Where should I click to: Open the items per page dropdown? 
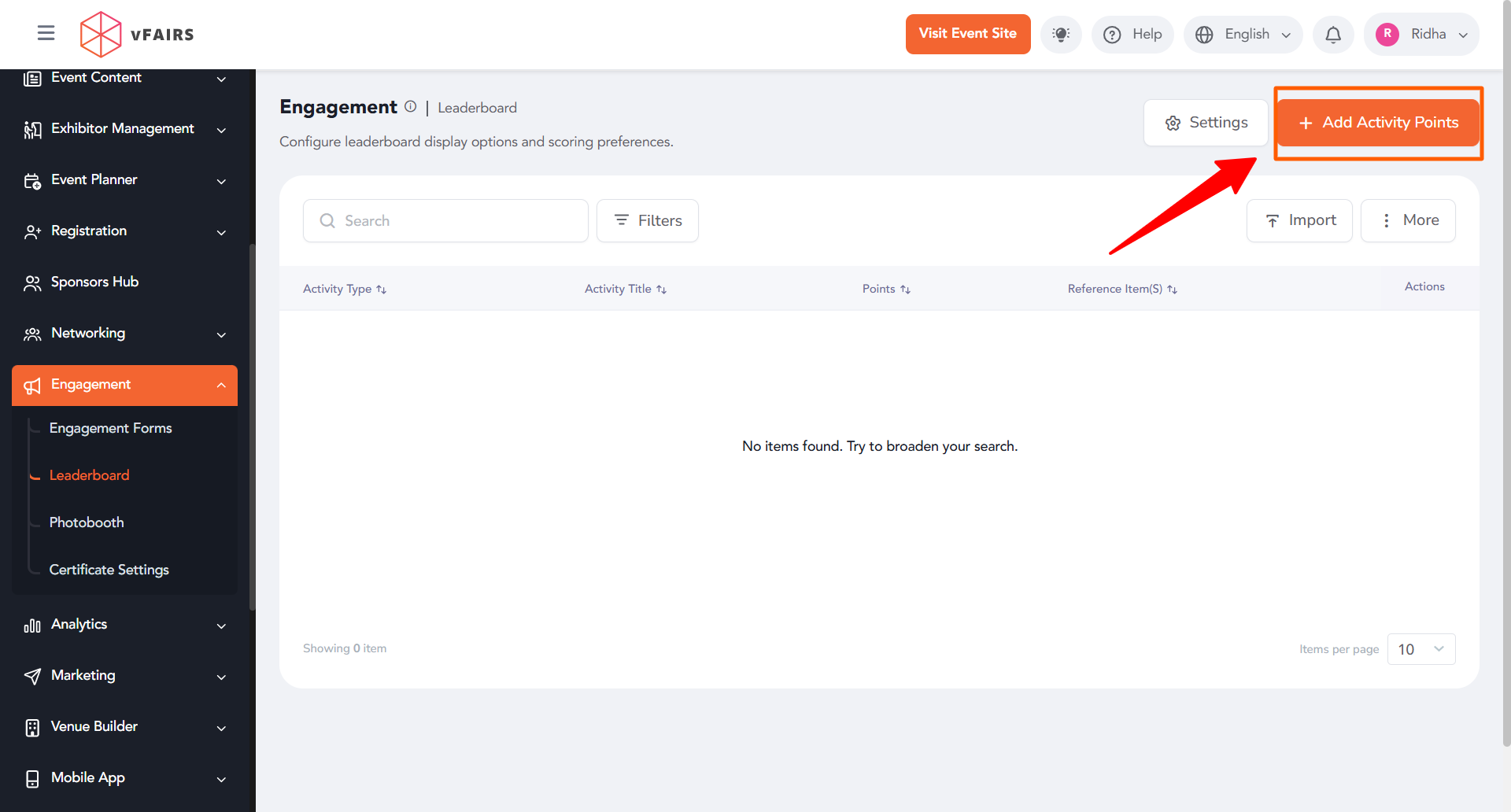1420,649
